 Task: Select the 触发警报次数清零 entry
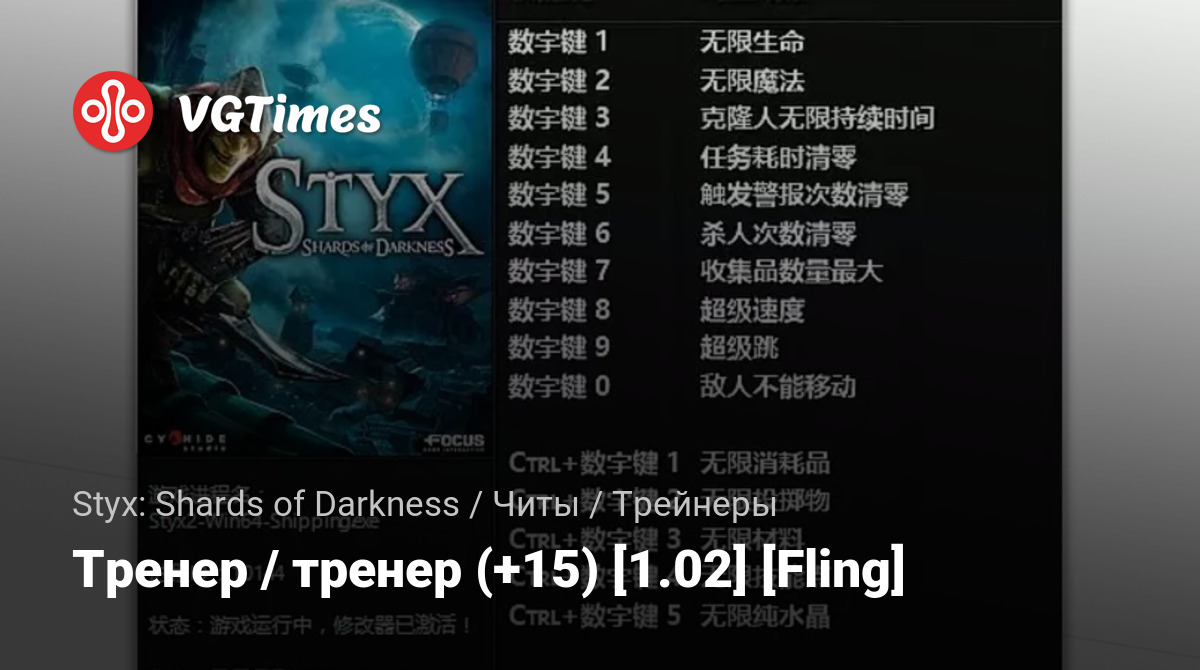(x=803, y=195)
